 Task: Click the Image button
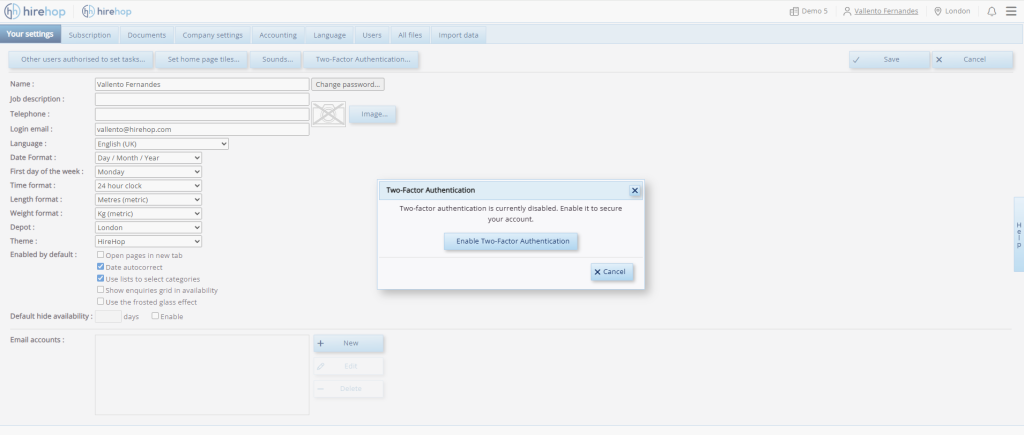[373, 114]
